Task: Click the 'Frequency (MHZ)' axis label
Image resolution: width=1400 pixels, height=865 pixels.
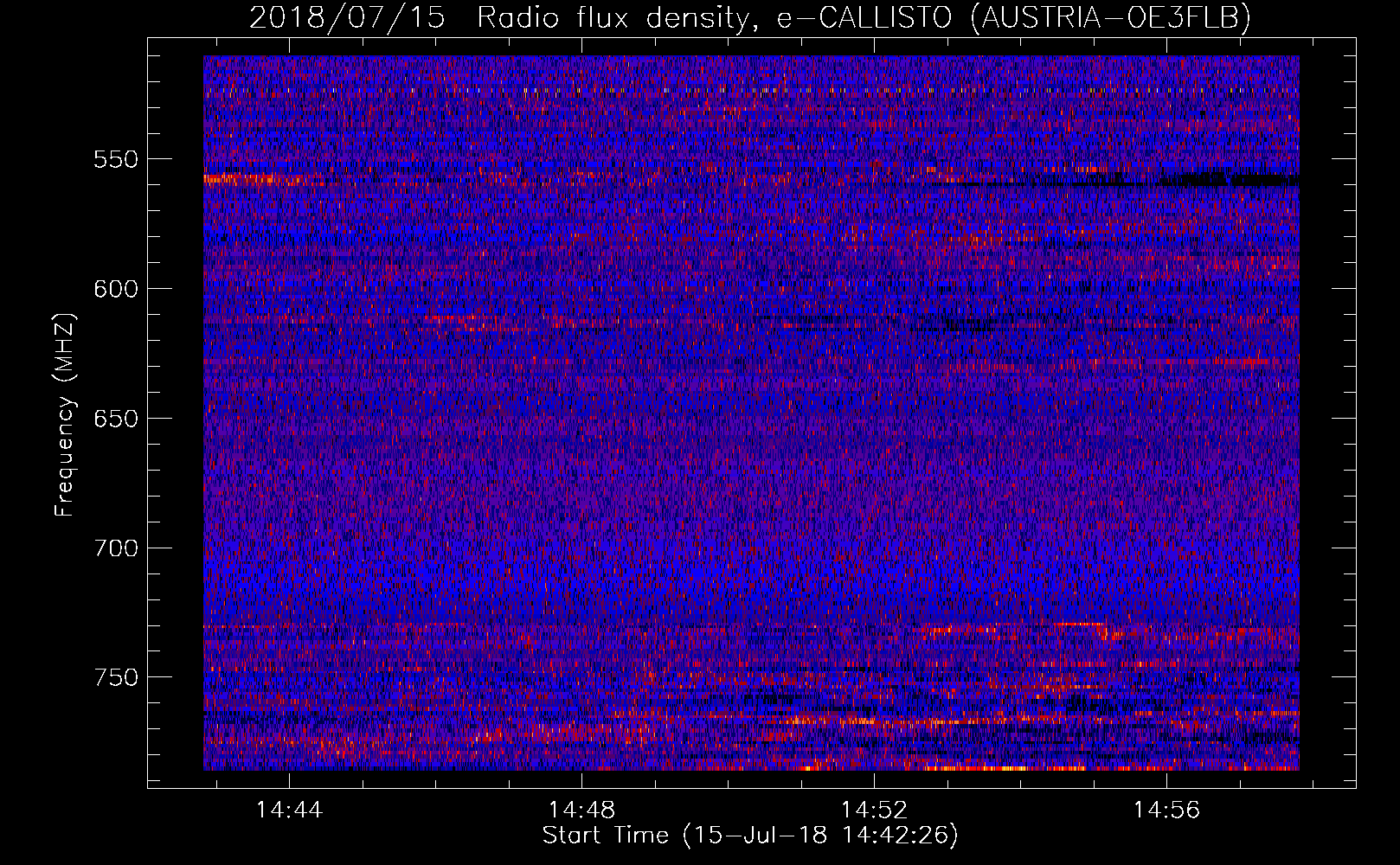Action: coord(65,414)
